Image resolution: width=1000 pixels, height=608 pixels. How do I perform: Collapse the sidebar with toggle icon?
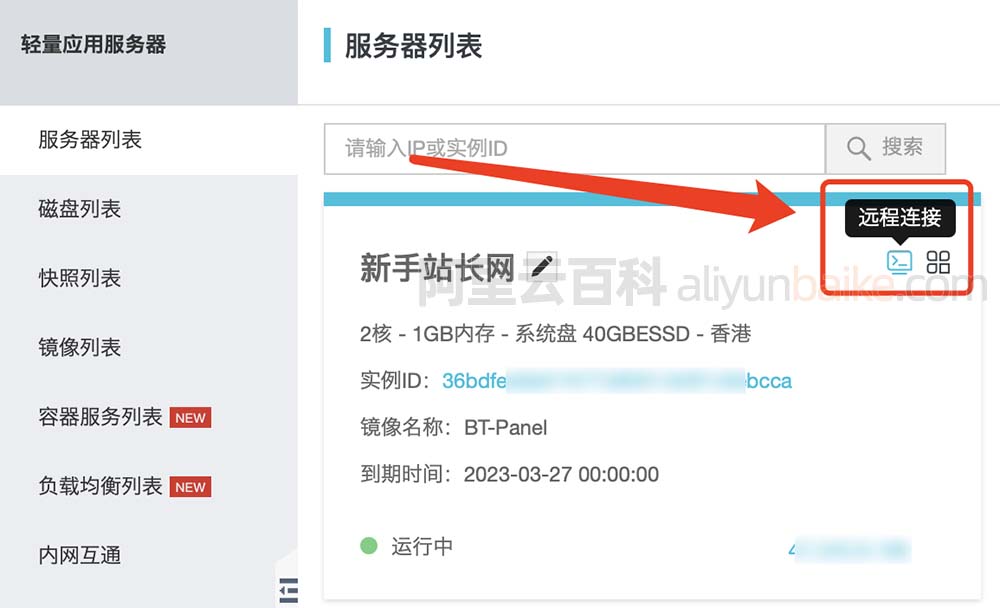coord(289,590)
